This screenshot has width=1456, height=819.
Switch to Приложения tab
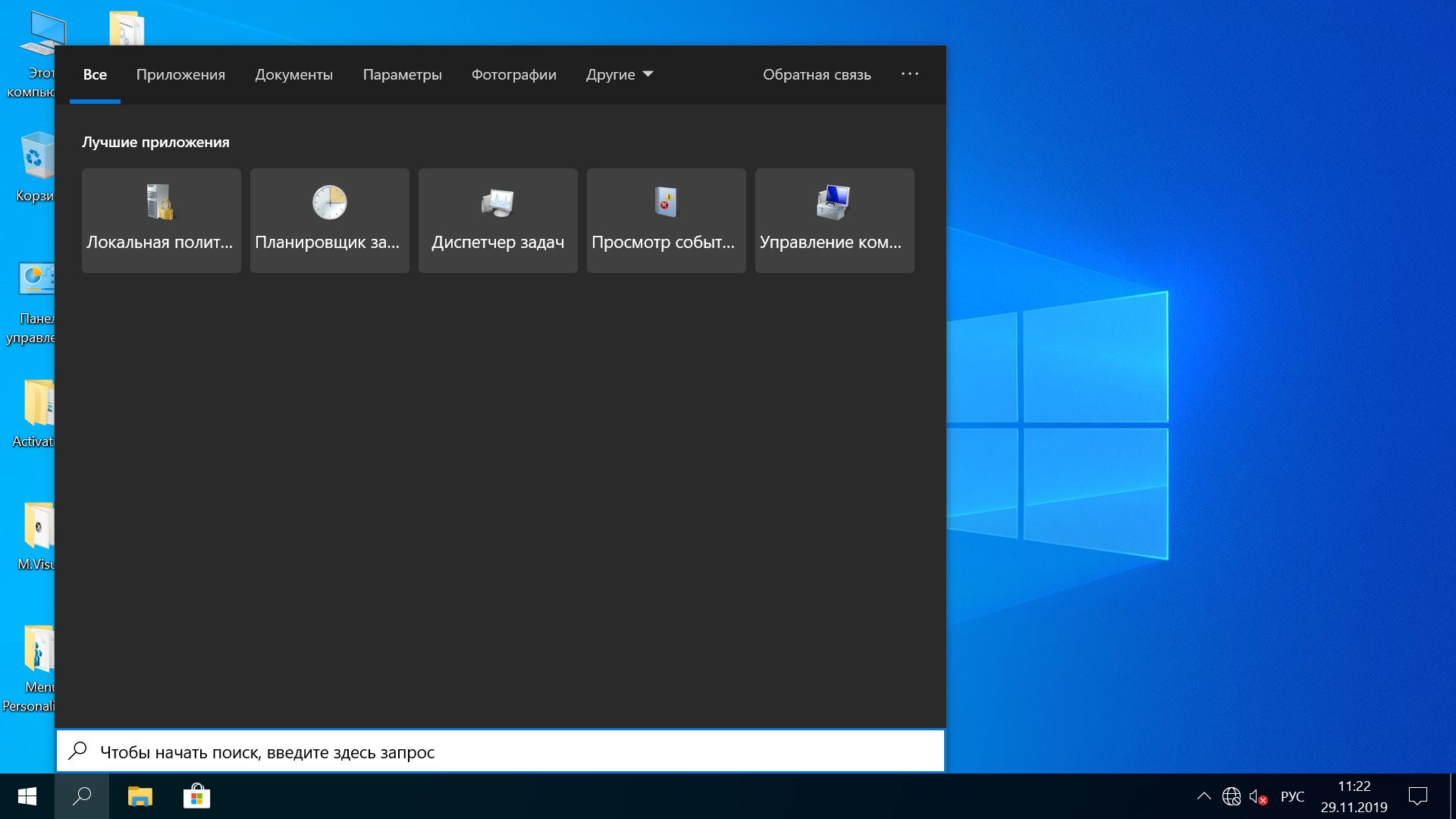[180, 74]
